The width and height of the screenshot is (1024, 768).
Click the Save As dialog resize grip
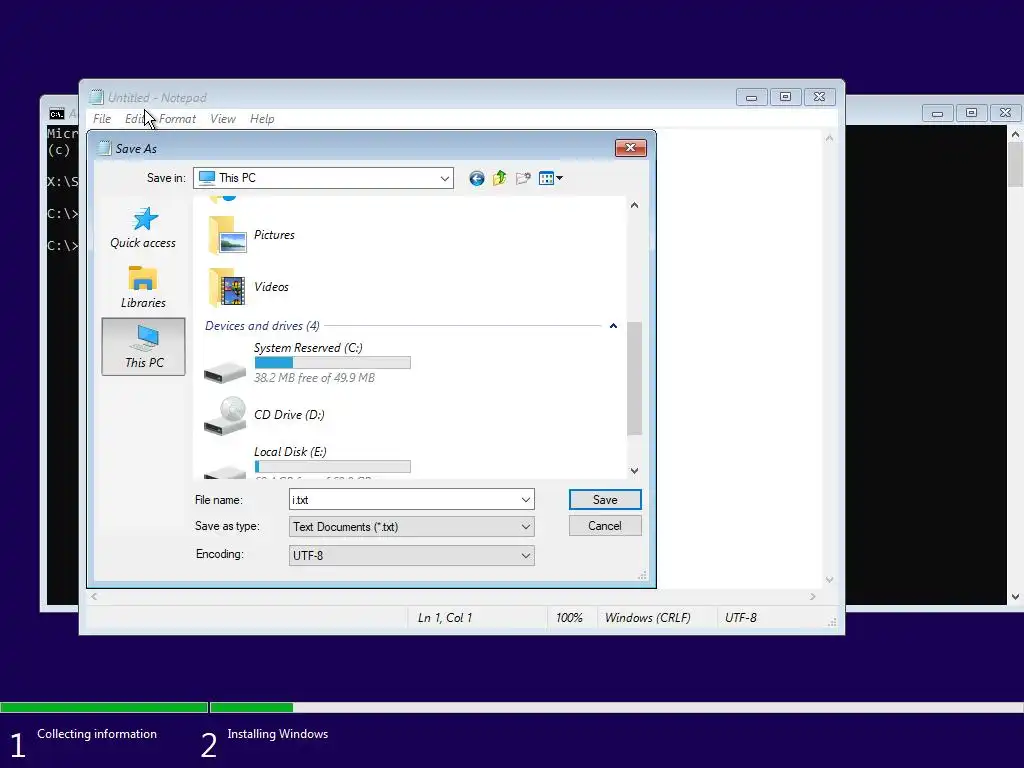pos(643,575)
